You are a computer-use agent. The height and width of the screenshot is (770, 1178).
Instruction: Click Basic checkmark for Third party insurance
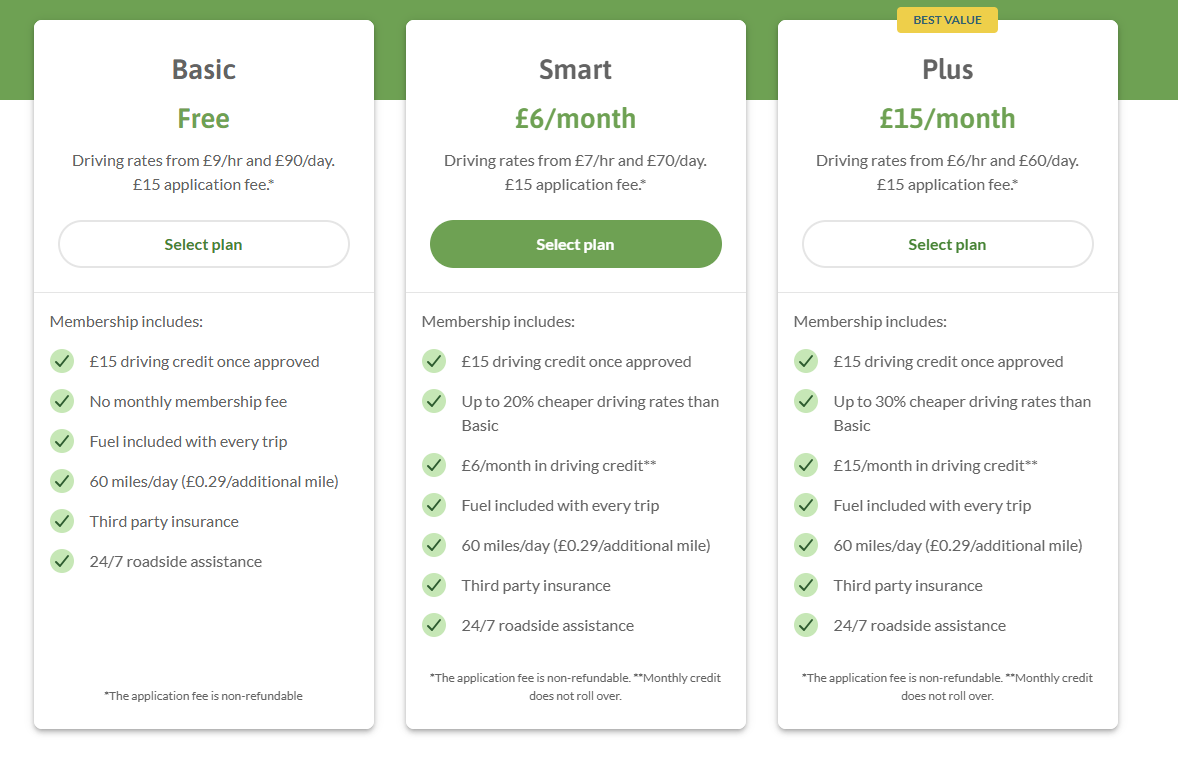point(62,521)
